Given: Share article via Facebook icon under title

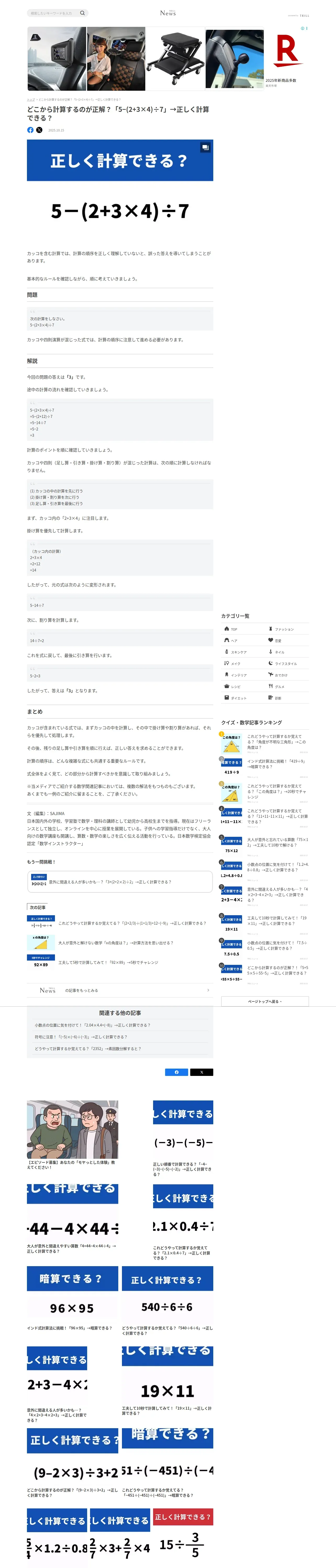Looking at the screenshot, I should click(31, 130).
